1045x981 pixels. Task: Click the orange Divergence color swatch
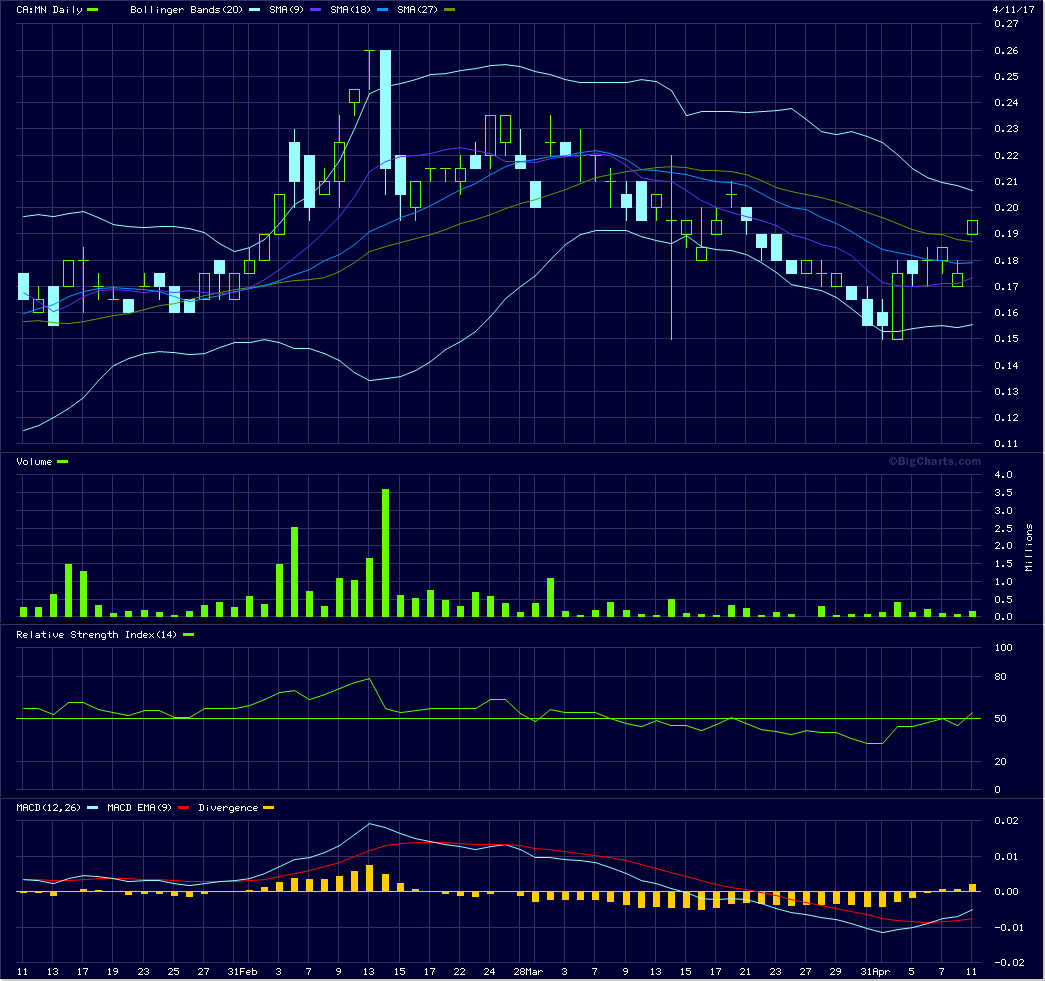(x=268, y=808)
